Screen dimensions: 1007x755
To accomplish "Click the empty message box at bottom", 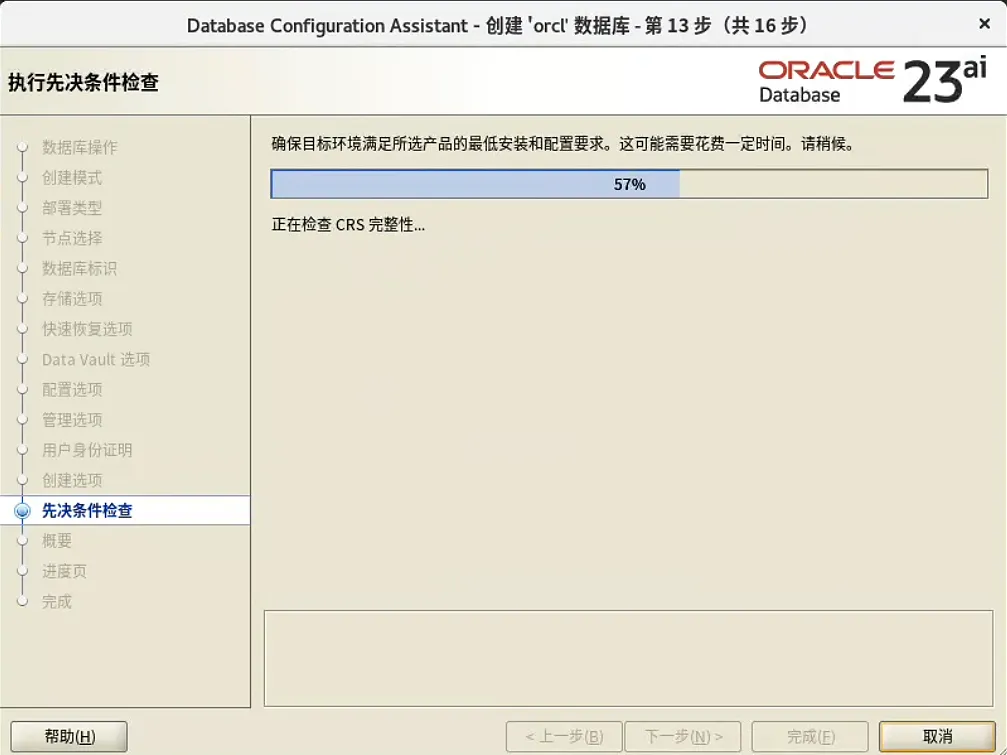I will click(x=628, y=657).
